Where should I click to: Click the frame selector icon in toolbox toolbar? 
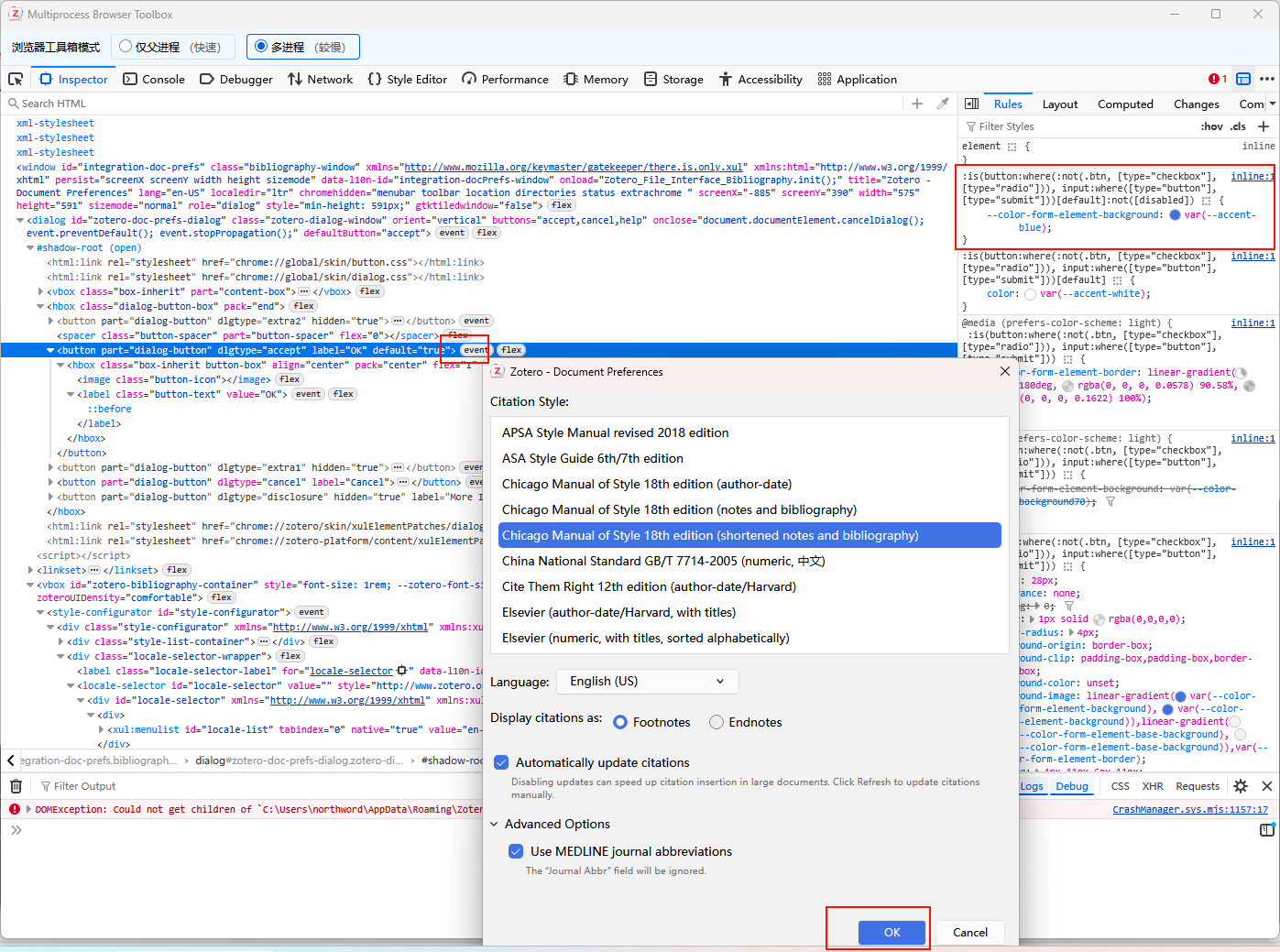point(1243,79)
